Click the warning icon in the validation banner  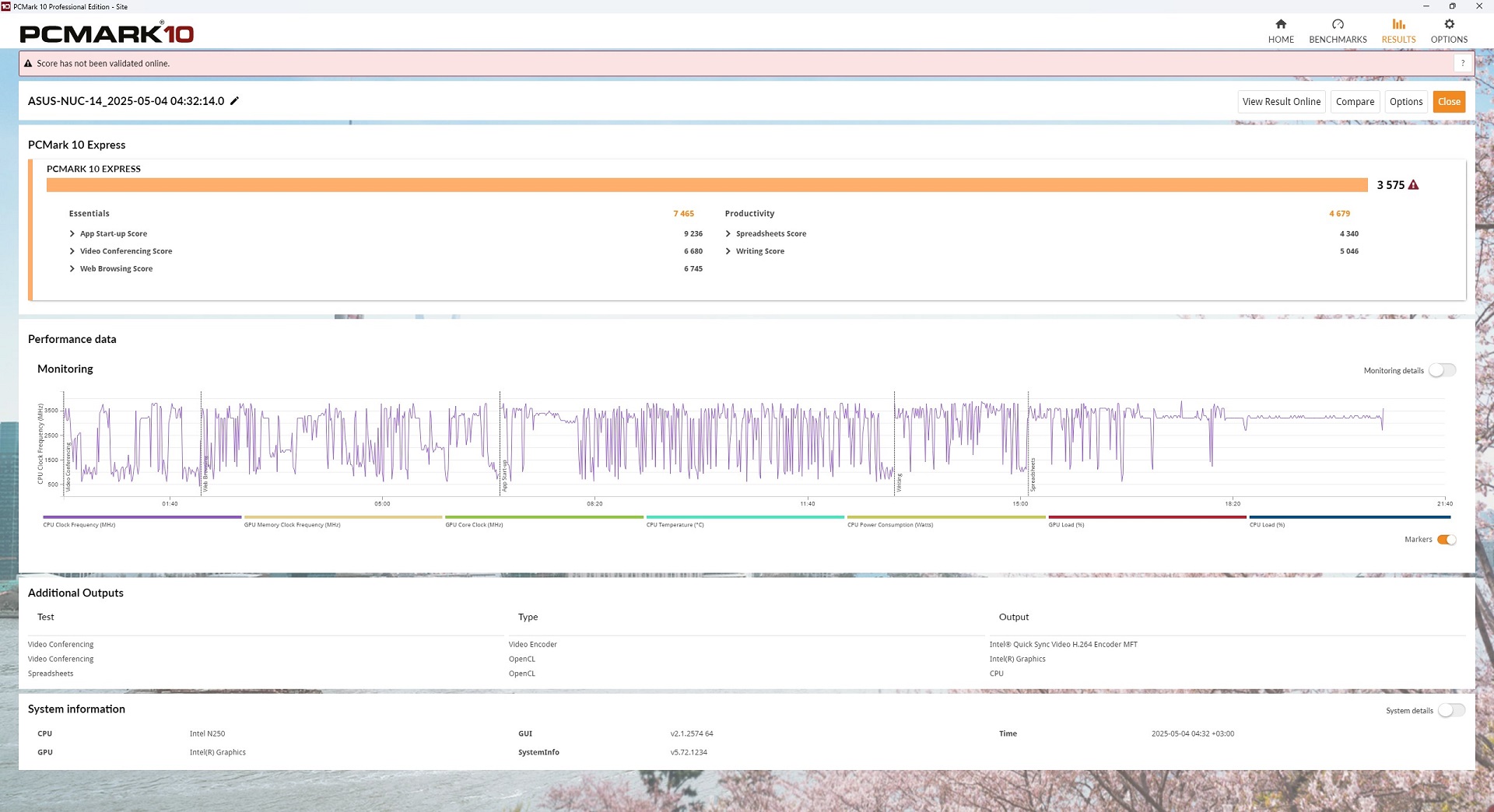(x=28, y=64)
